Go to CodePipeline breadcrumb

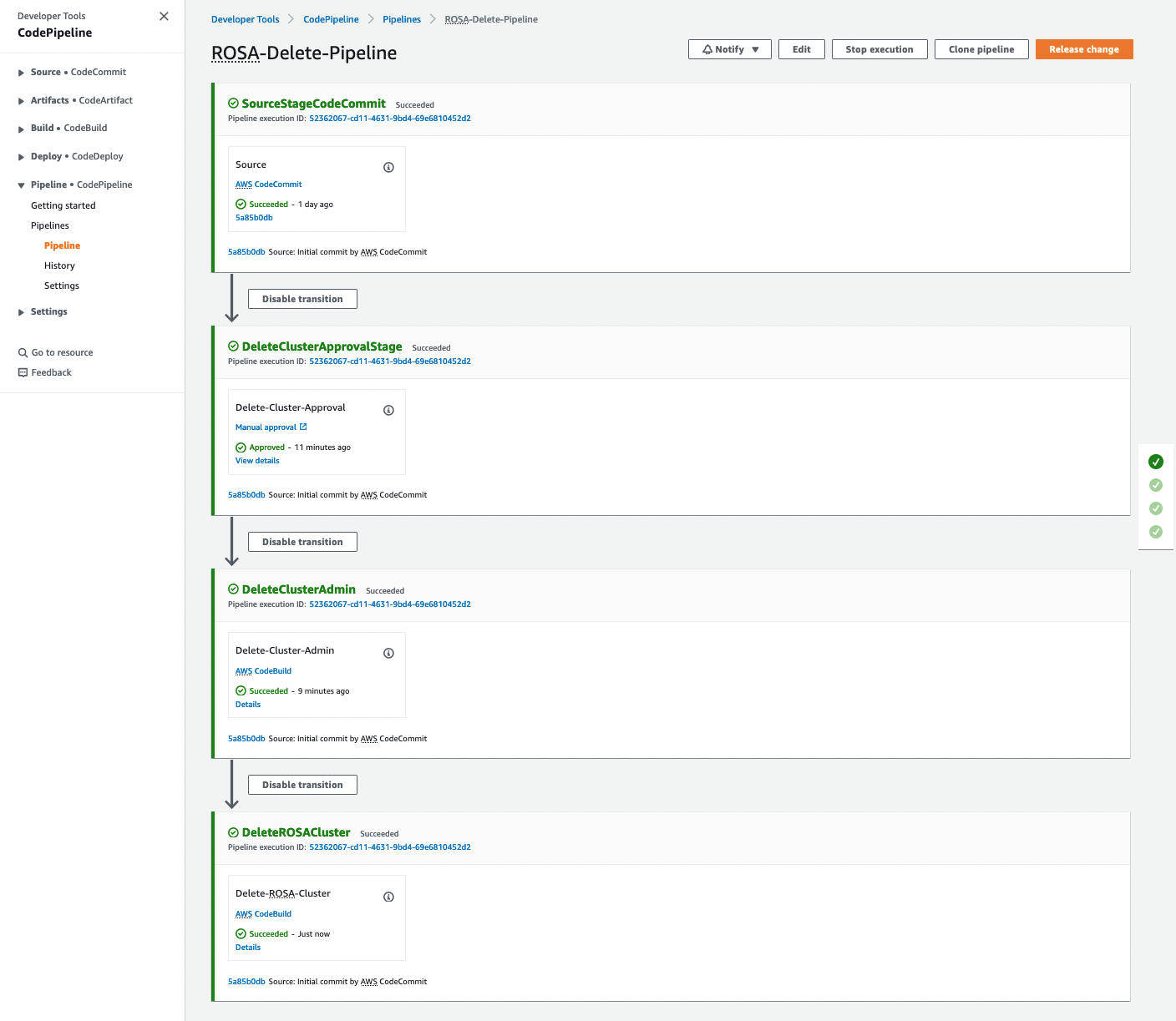tap(331, 19)
